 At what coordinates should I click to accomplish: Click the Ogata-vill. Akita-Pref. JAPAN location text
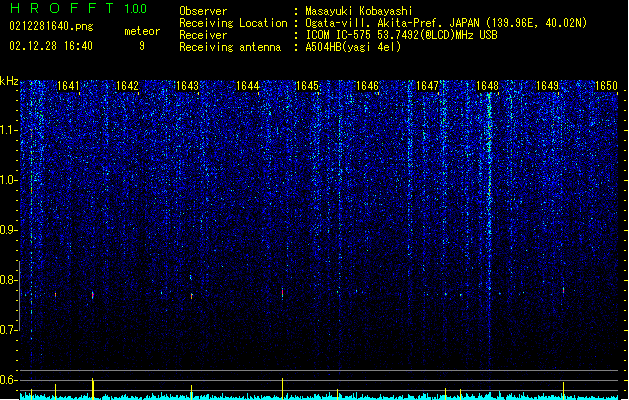[446, 23]
